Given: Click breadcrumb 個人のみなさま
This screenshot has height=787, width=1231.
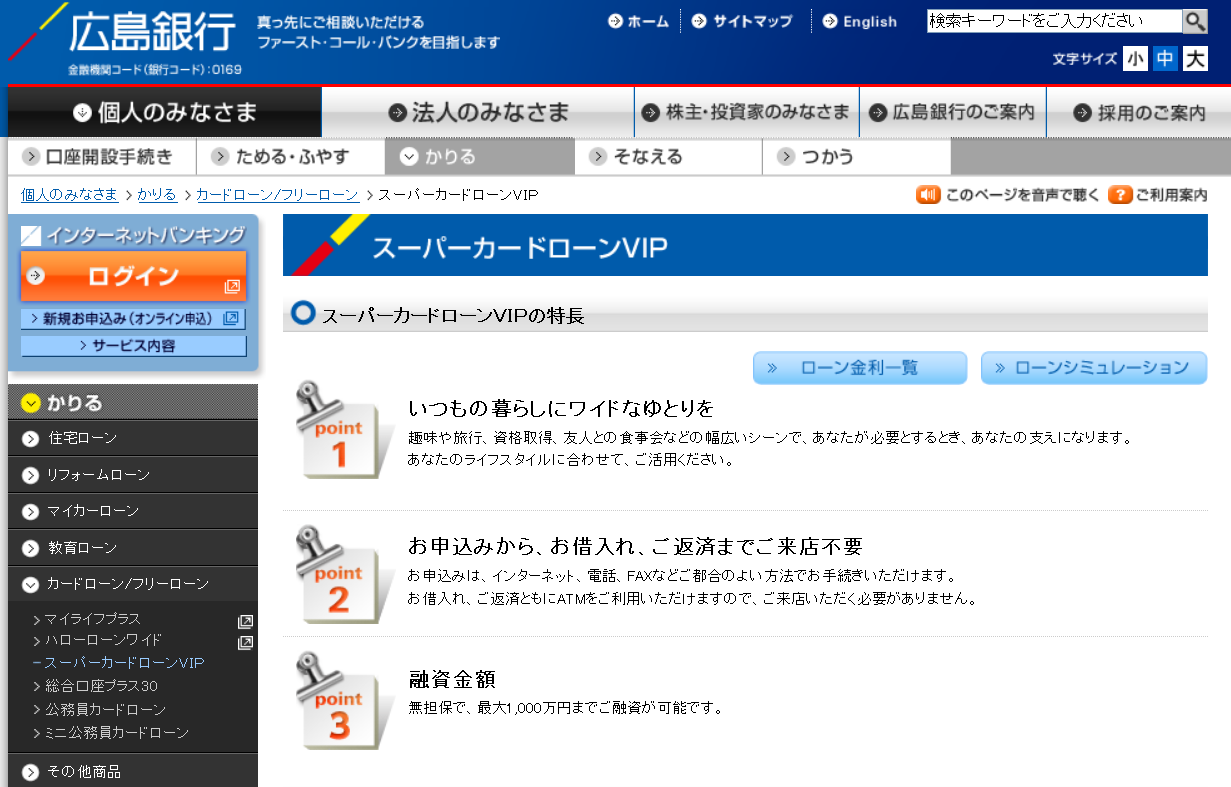Looking at the screenshot, I should tap(70, 194).
